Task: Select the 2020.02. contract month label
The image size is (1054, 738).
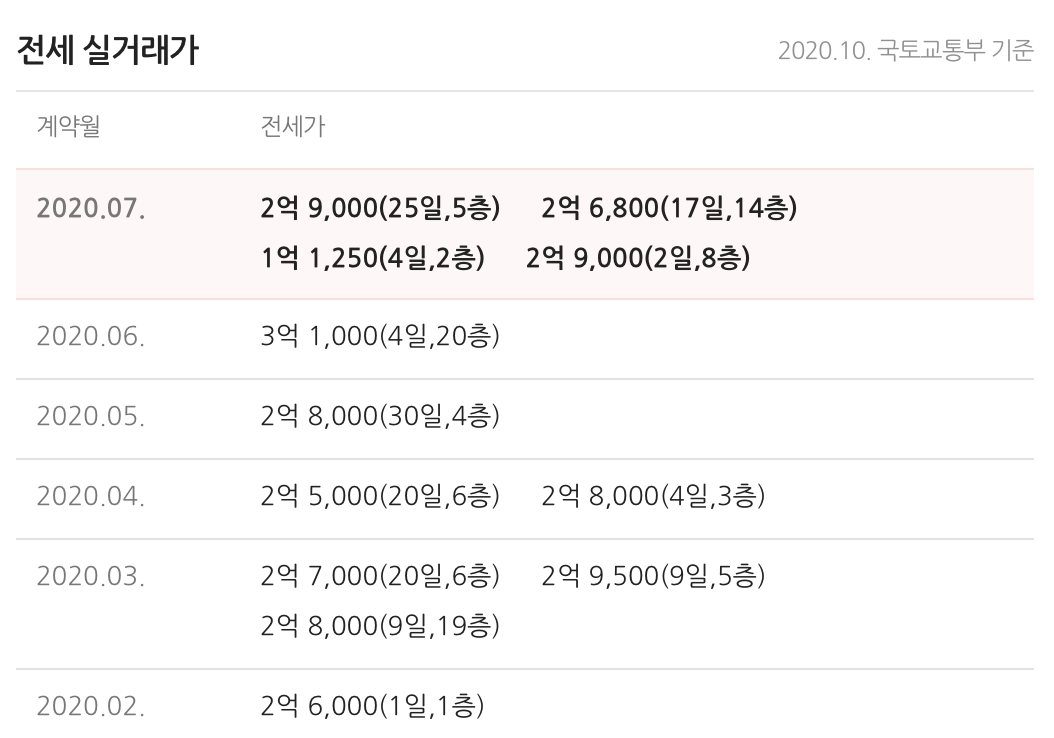Action: (90, 707)
